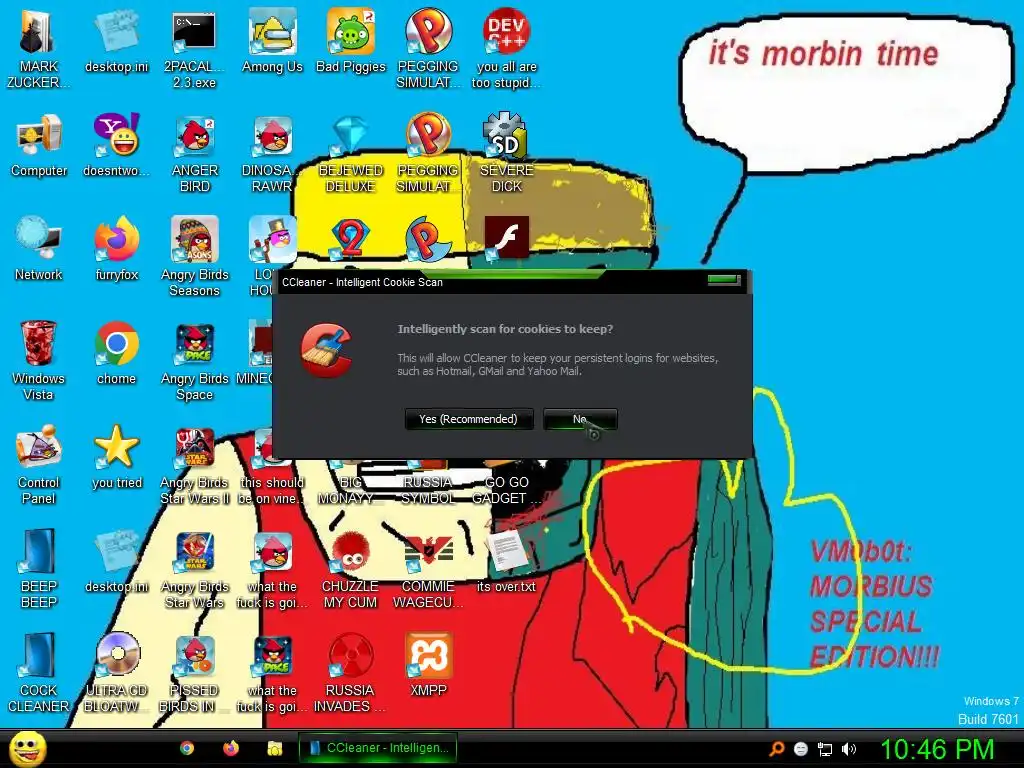Select the ULTRA CD BLOATW... disc icon
Viewport: 1024px width, 768px height.
(116, 673)
